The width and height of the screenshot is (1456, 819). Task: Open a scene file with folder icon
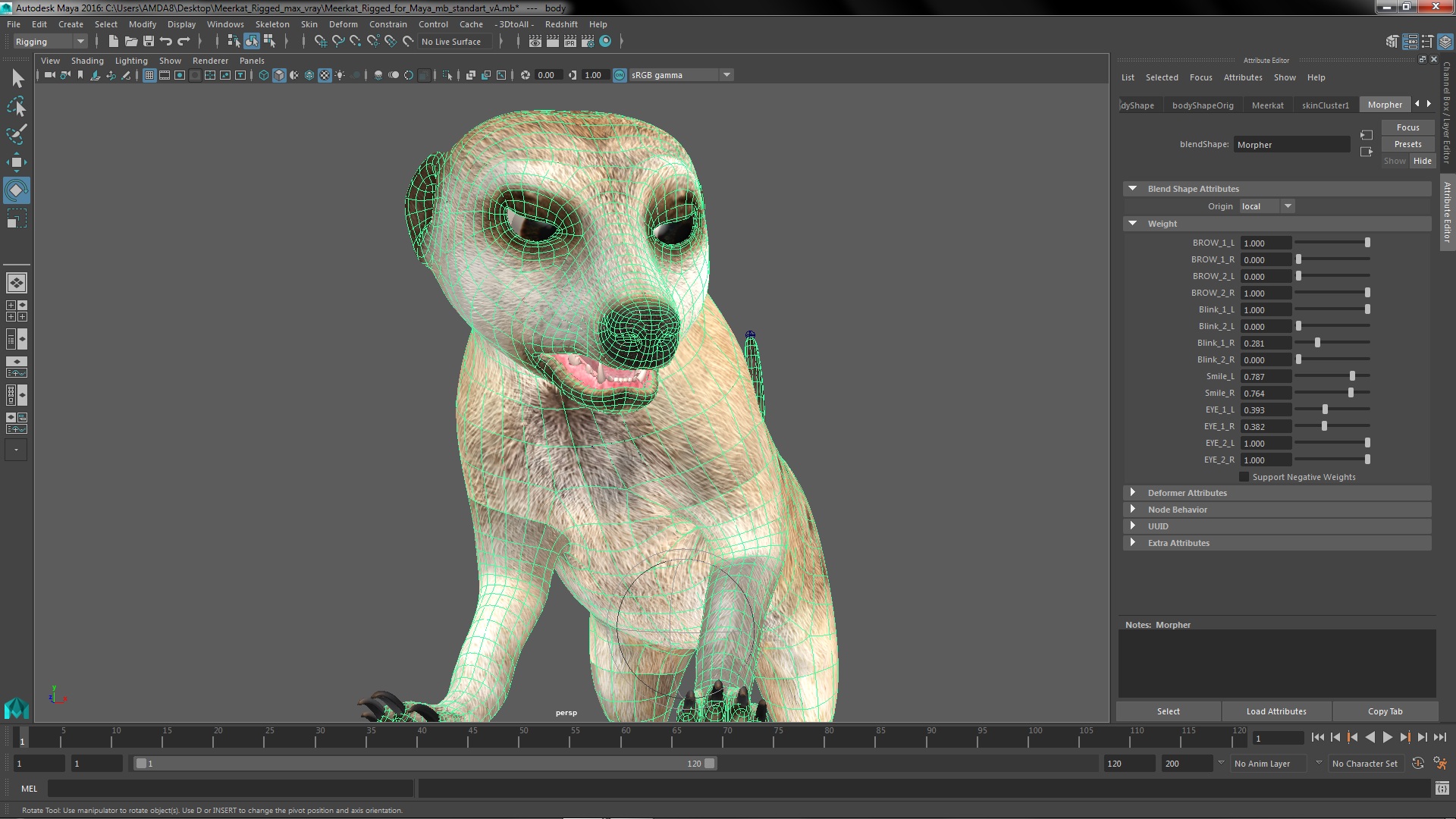[x=131, y=41]
